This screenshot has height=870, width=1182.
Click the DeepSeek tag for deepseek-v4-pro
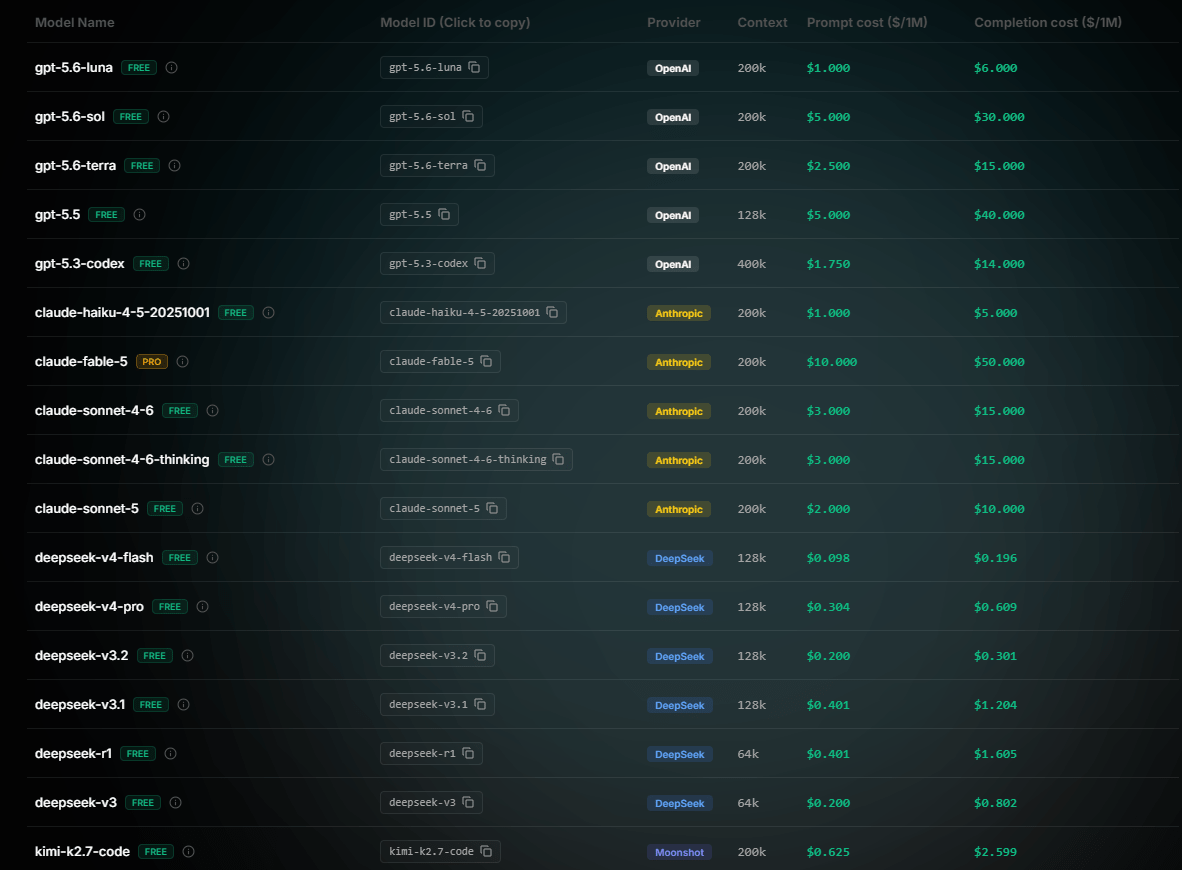(x=679, y=608)
